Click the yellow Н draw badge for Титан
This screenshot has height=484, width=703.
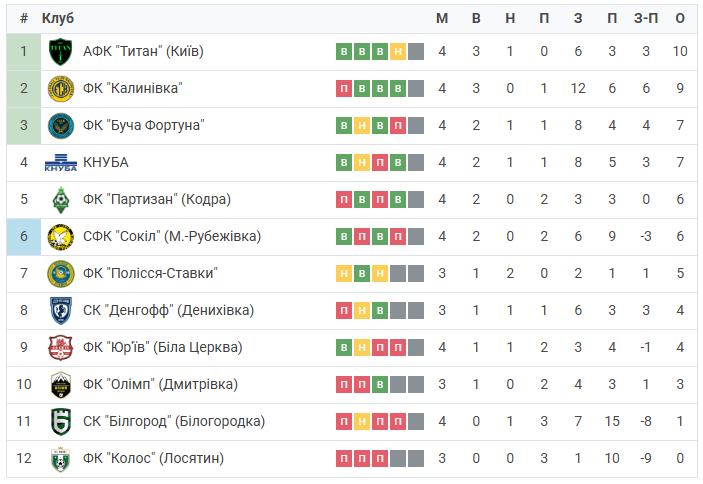[x=398, y=52]
